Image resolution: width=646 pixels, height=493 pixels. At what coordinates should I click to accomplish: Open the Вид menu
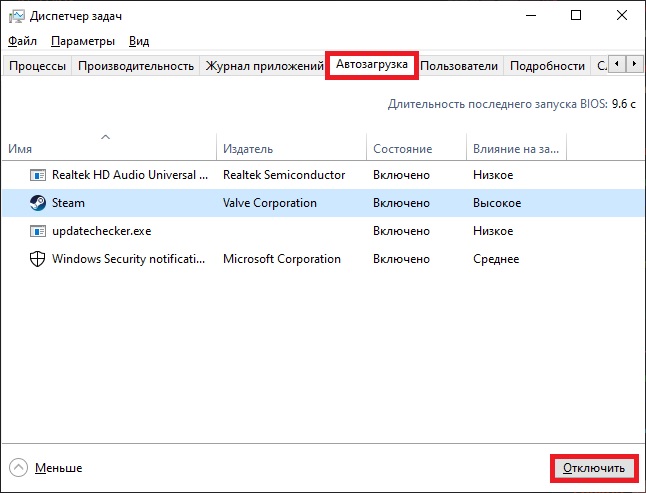pos(139,41)
